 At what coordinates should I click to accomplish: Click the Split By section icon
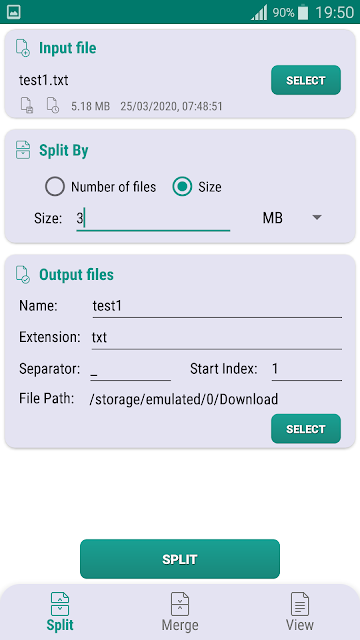coord(23,150)
